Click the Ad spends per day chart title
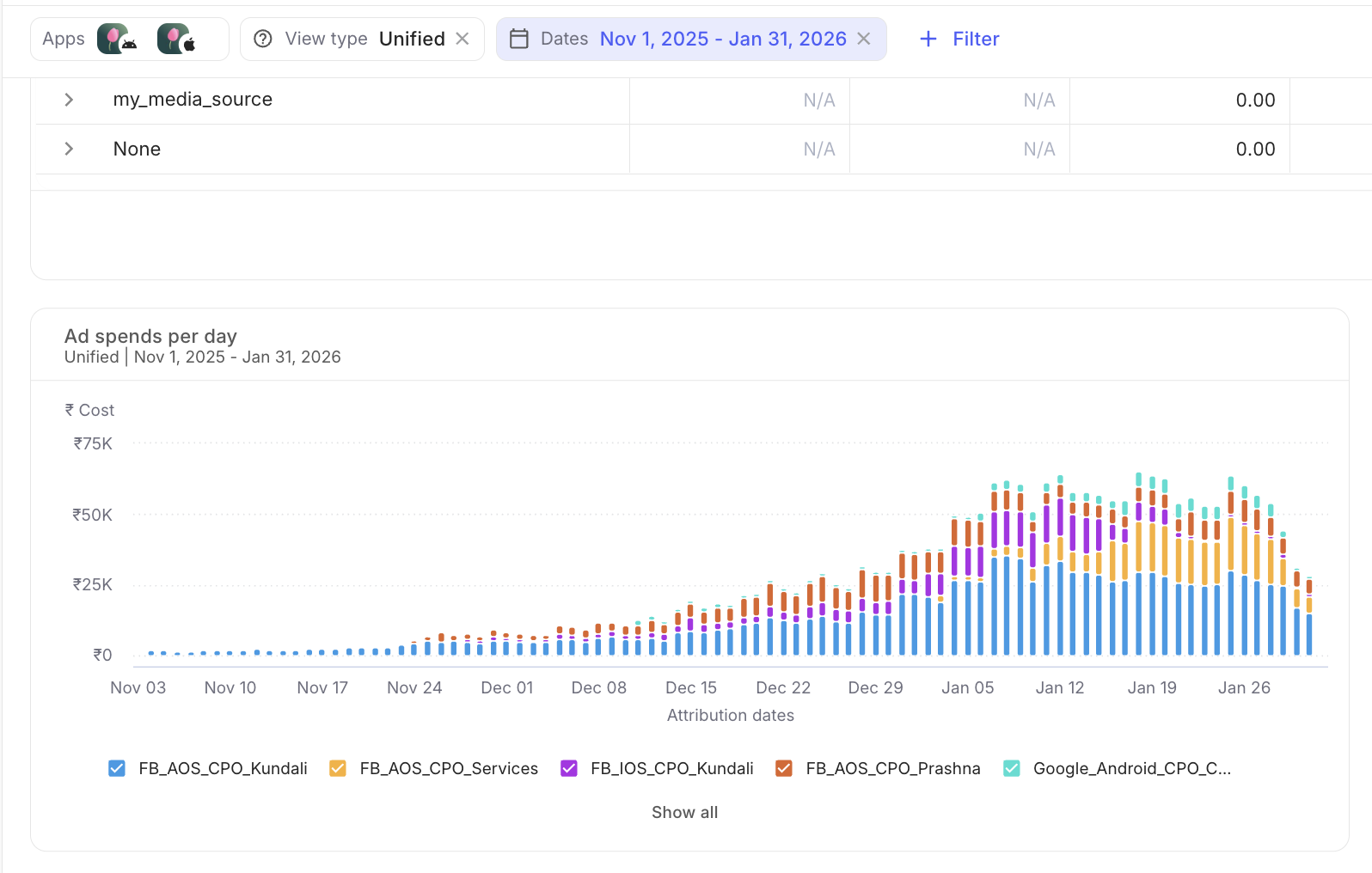This screenshot has height=873, width=1372. pyautogui.click(x=150, y=336)
